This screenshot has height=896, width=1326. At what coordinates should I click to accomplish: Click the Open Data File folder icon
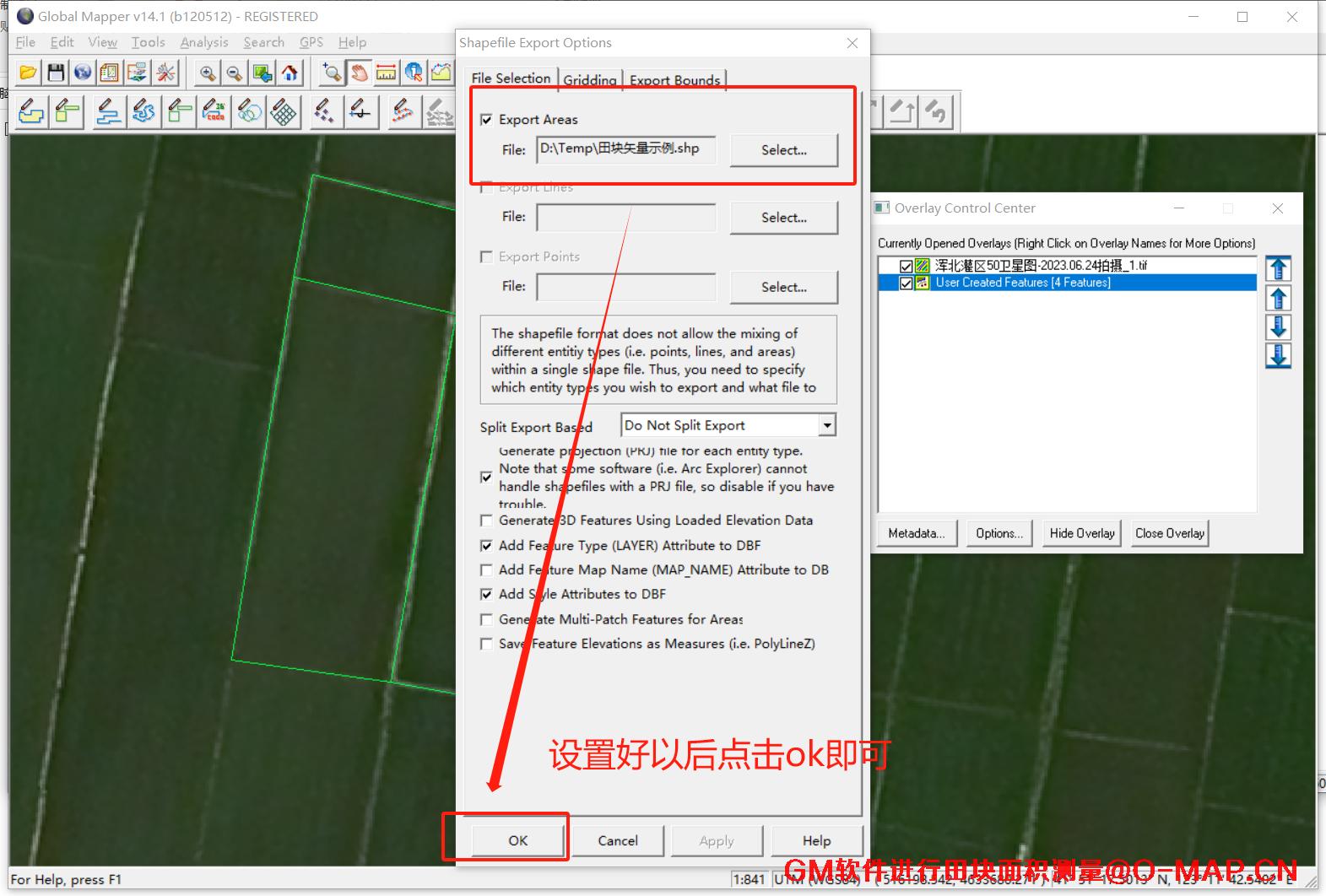(x=28, y=73)
